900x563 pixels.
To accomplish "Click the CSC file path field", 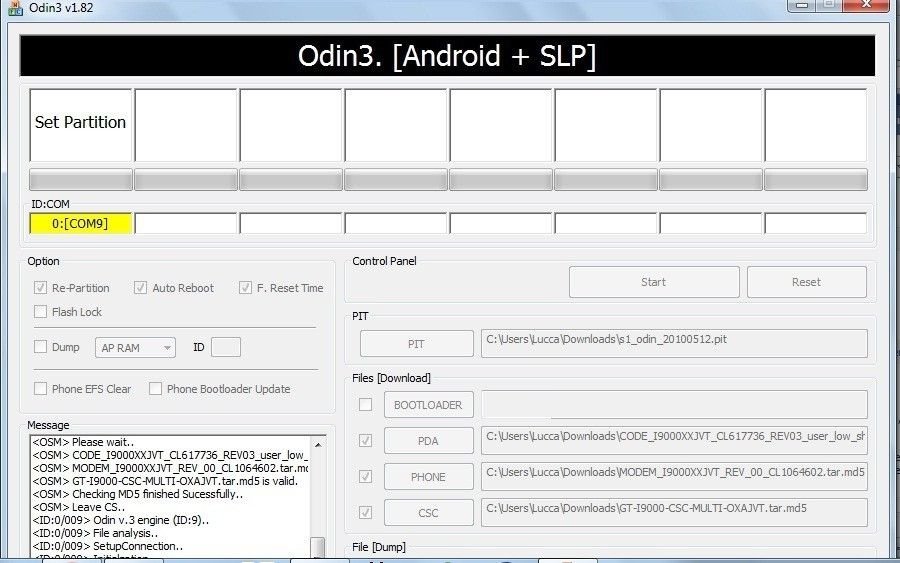I will point(674,512).
